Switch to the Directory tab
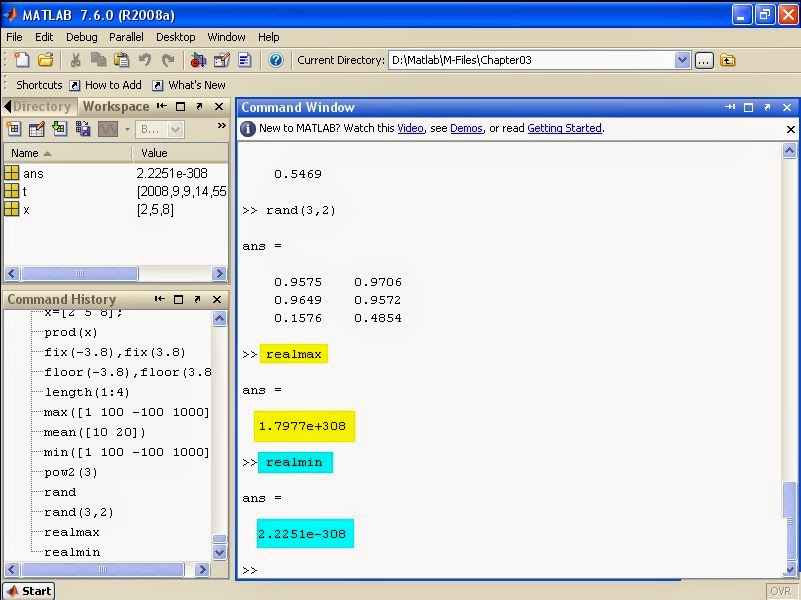This screenshot has height=600, width=801. 40,106
